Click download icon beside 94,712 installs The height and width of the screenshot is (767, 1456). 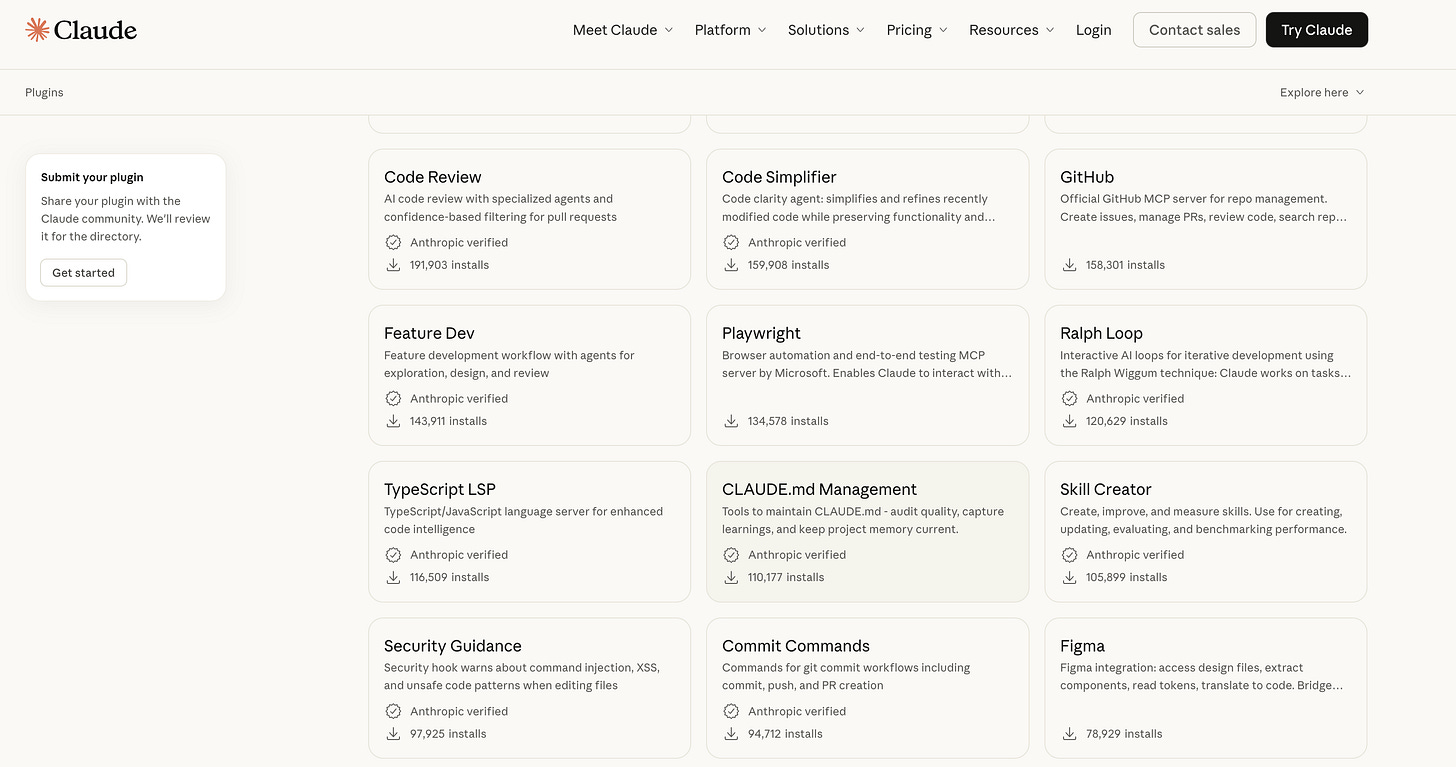(x=731, y=734)
